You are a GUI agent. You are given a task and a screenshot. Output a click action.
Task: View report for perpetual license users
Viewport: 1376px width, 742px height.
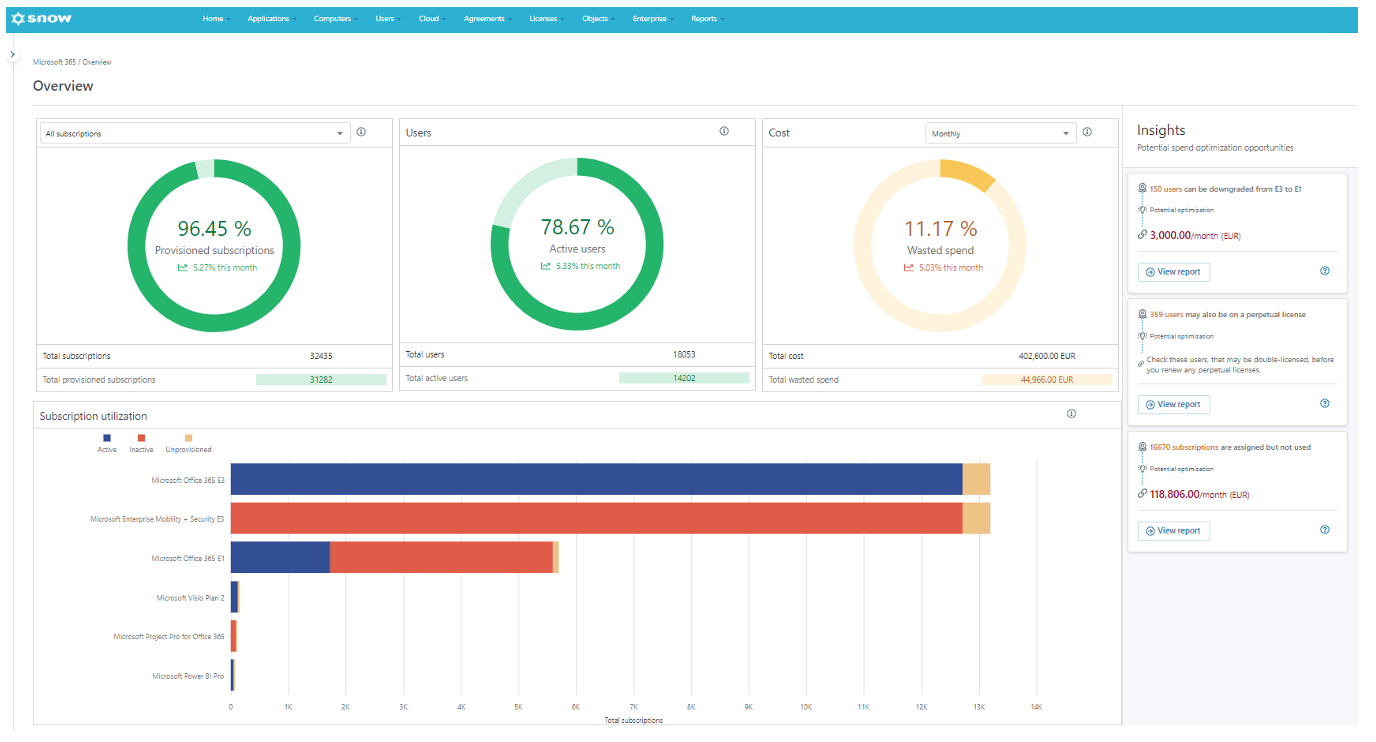[1173, 404]
